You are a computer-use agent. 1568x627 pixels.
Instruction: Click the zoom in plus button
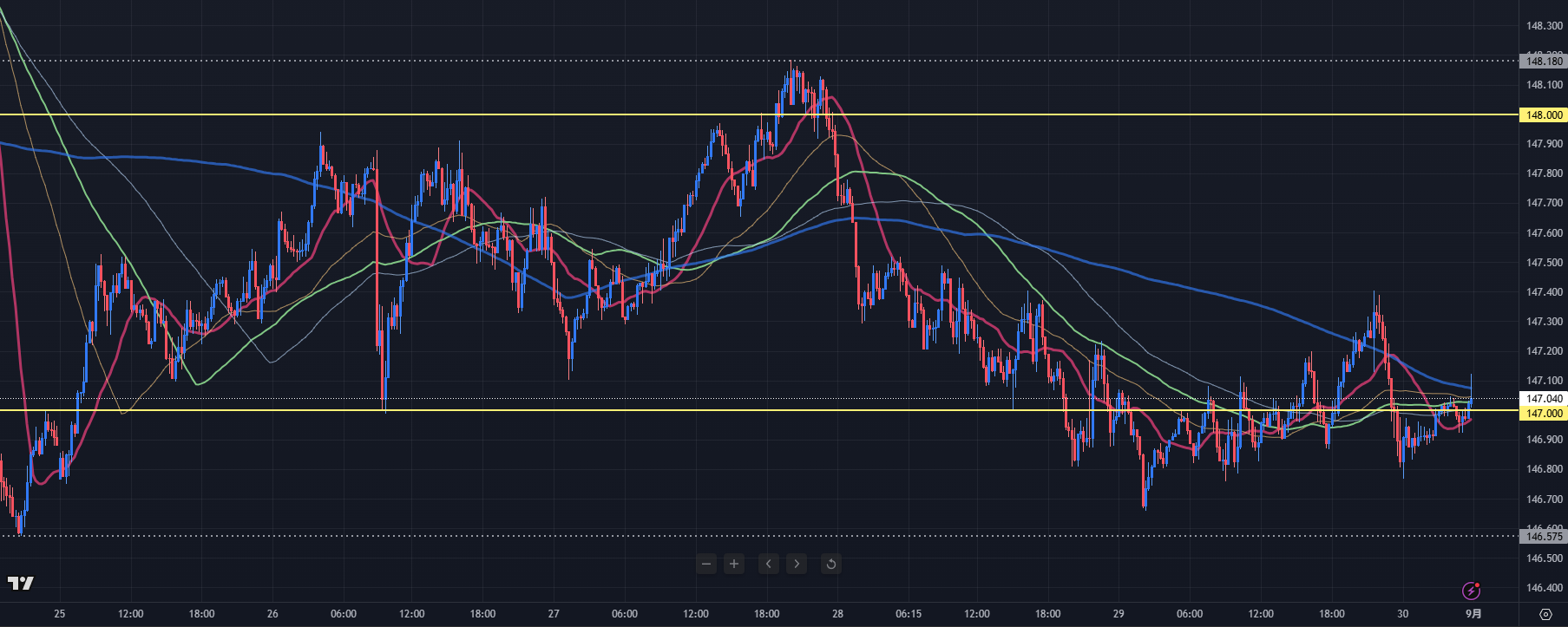[x=734, y=565]
